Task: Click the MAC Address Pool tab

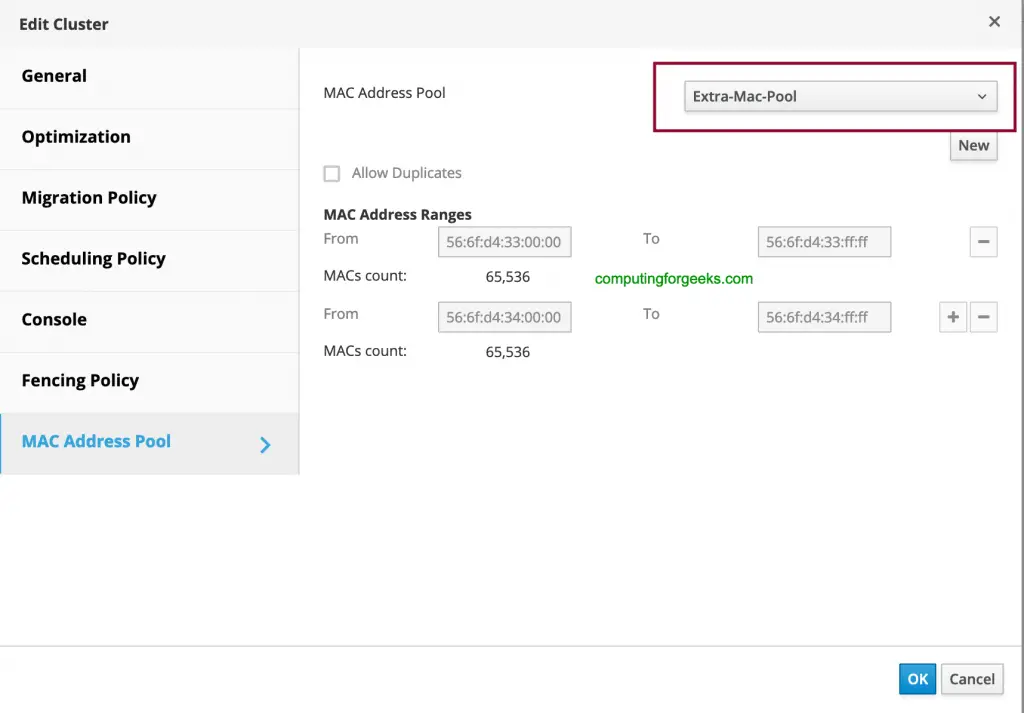Action: click(150, 443)
